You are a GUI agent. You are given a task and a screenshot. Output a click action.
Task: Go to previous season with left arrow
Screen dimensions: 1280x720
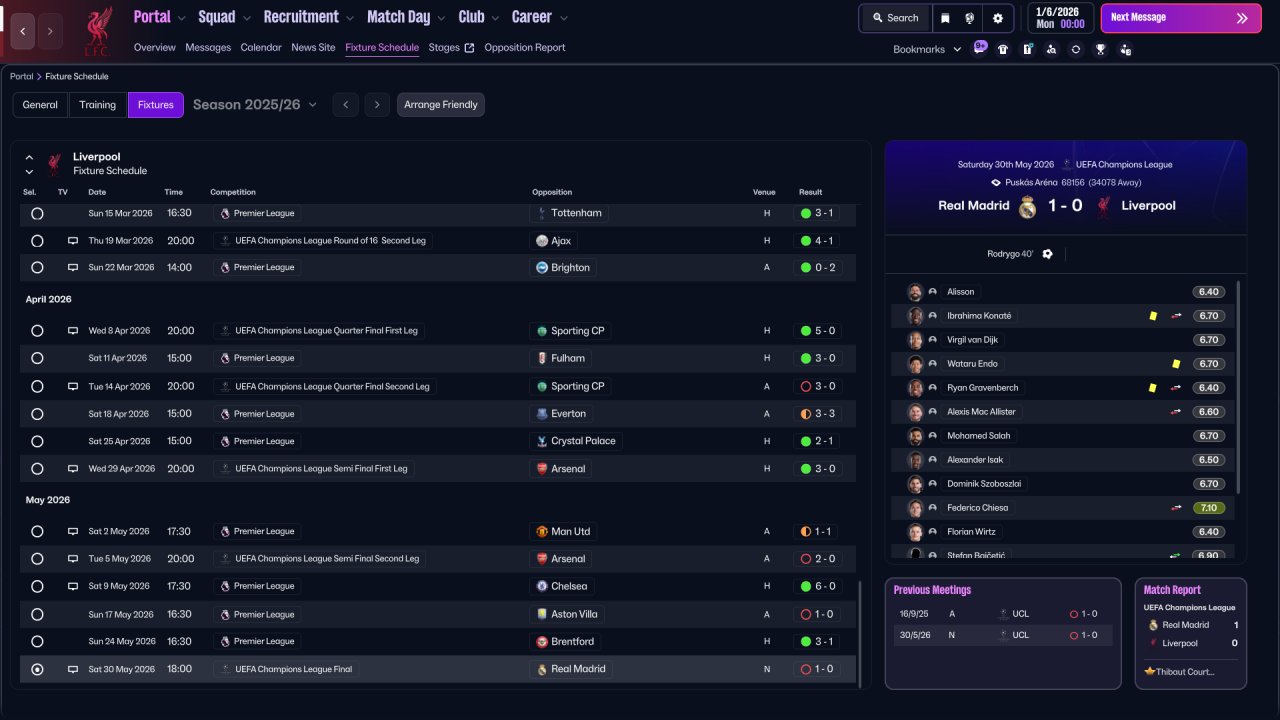click(x=345, y=105)
